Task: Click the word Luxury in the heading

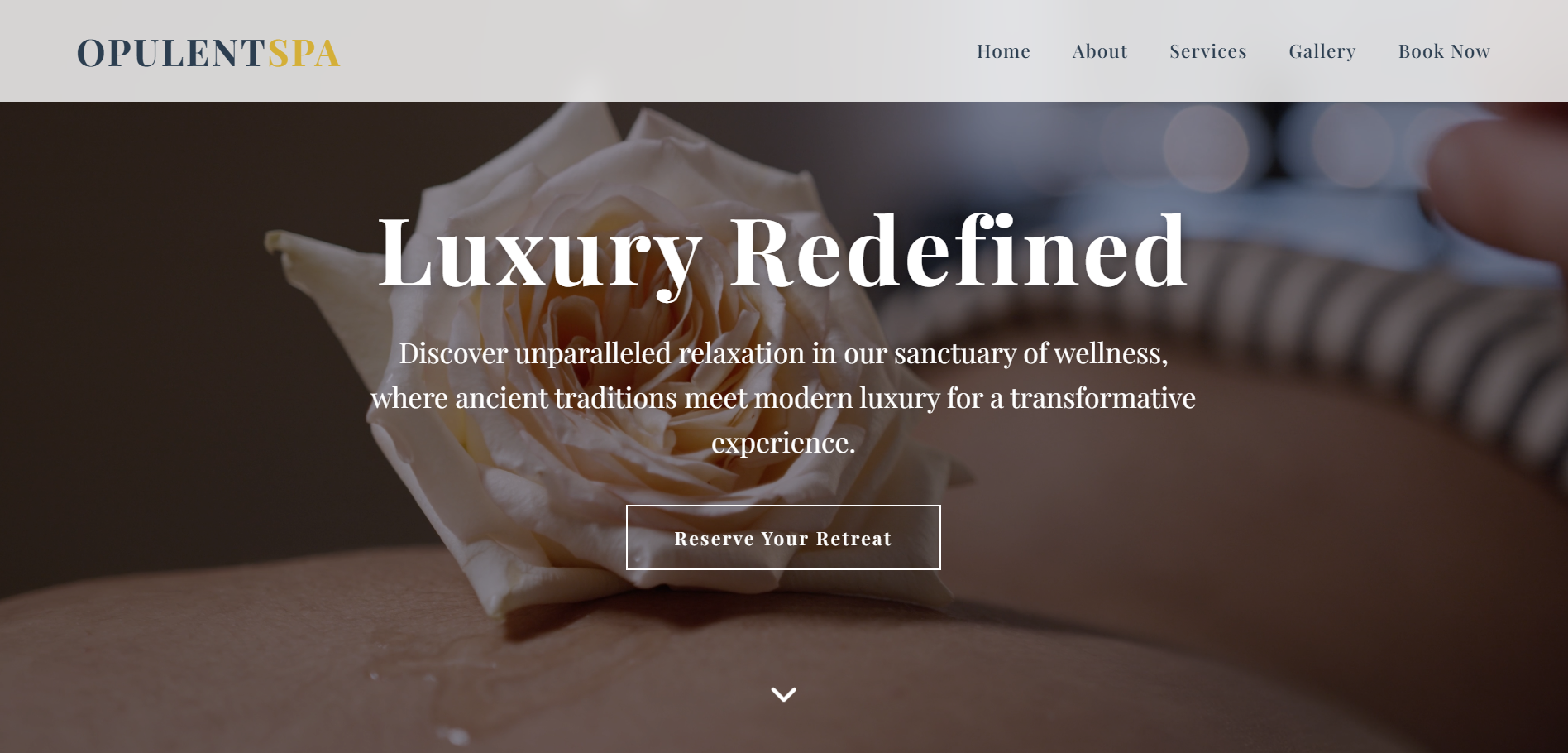Action: tap(539, 252)
